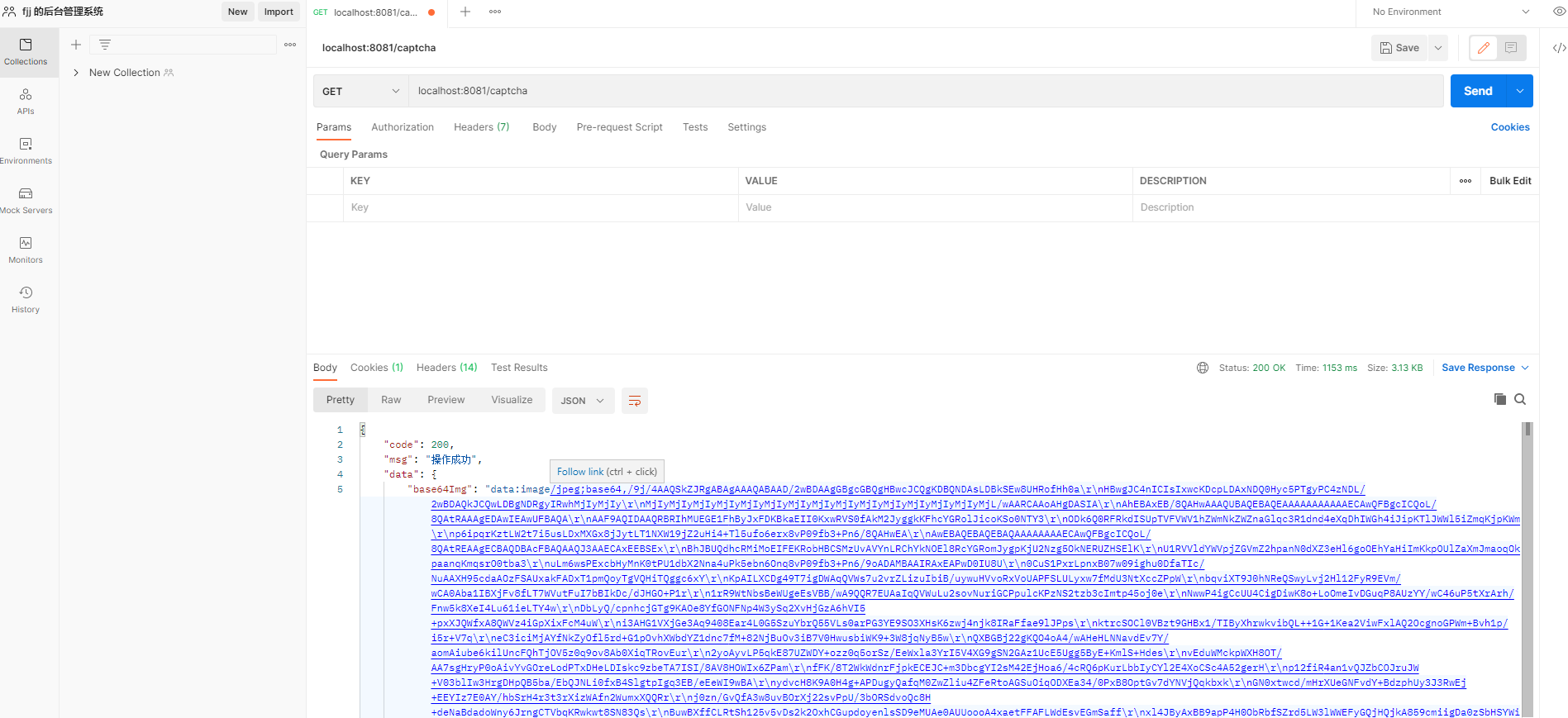Copy the response body to clipboard

pos(1500,399)
